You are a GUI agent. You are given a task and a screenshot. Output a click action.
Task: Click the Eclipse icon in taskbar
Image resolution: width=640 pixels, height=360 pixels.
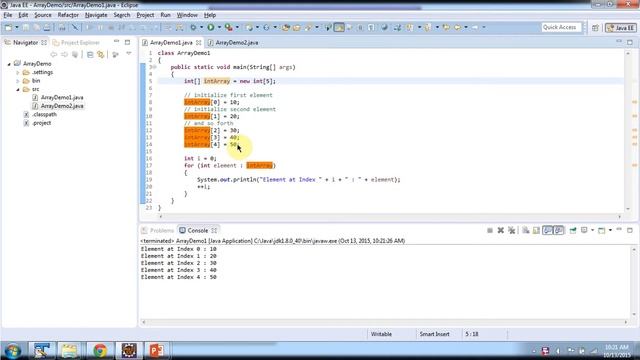(x=129, y=350)
